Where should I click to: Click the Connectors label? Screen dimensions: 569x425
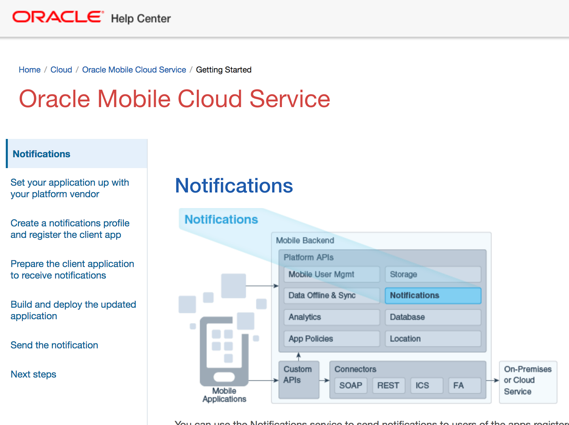click(355, 369)
